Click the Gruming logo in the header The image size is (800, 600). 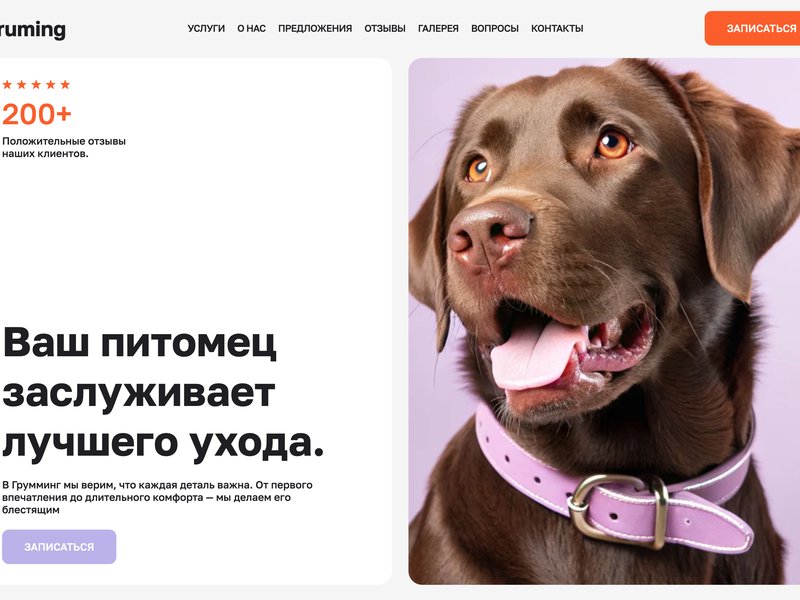click(33, 30)
